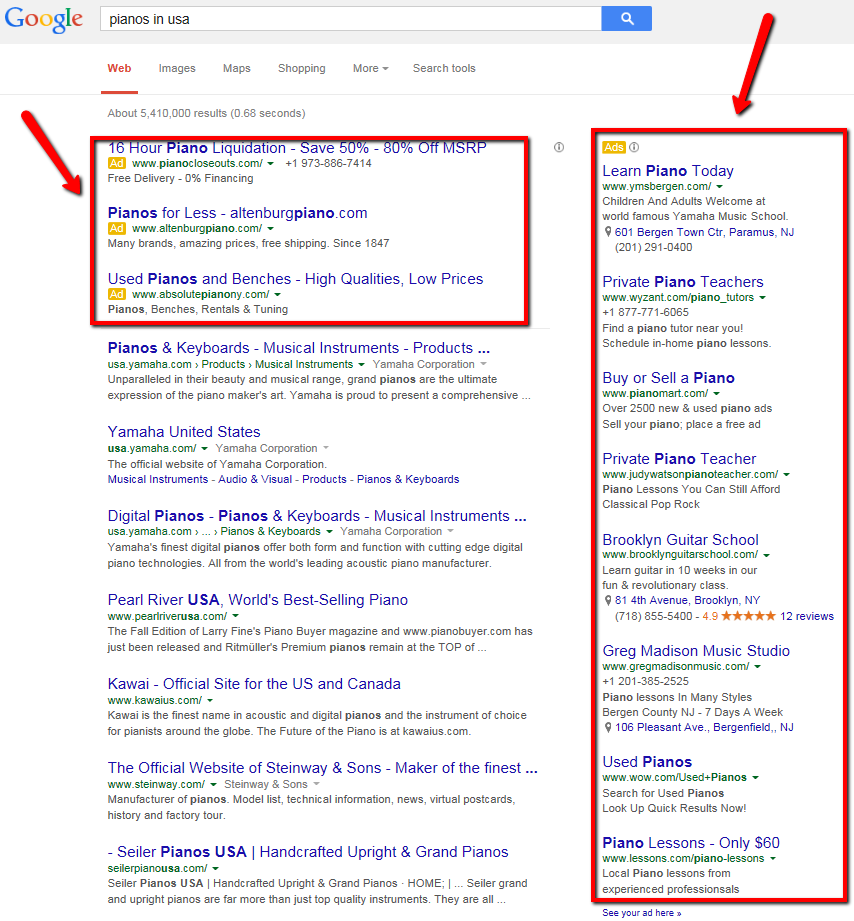Open 'Learn Piano Today' sidebar ad
The image size is (854, 921).
coord(668,171)
